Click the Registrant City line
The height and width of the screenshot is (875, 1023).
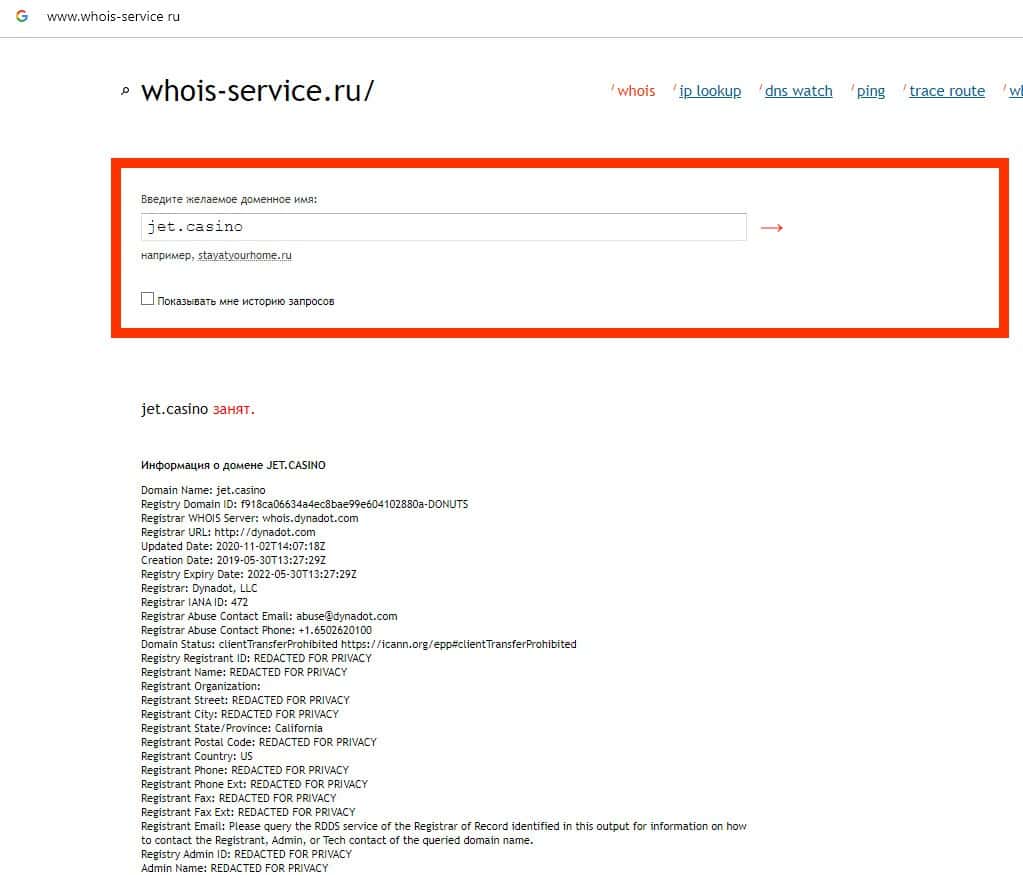point(239,714)
